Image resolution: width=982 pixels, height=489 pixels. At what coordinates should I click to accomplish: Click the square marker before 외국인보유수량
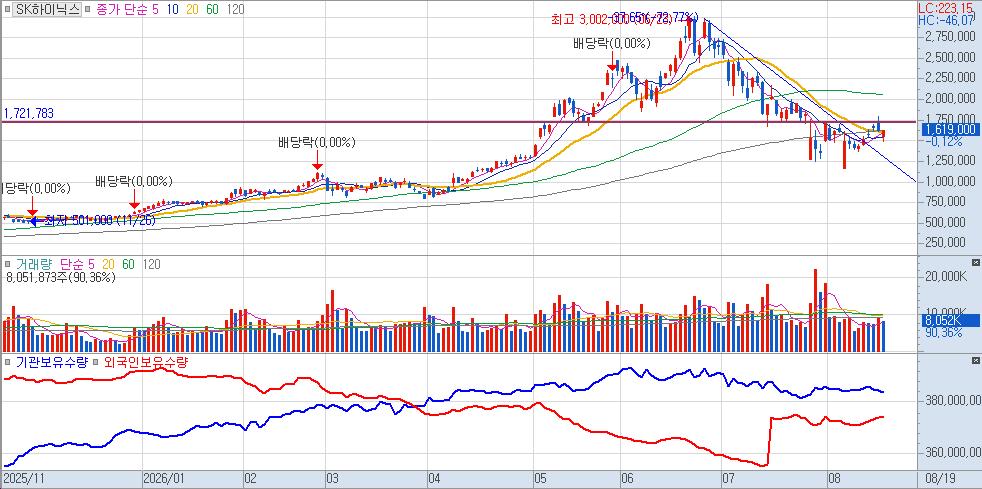[97, 362]
